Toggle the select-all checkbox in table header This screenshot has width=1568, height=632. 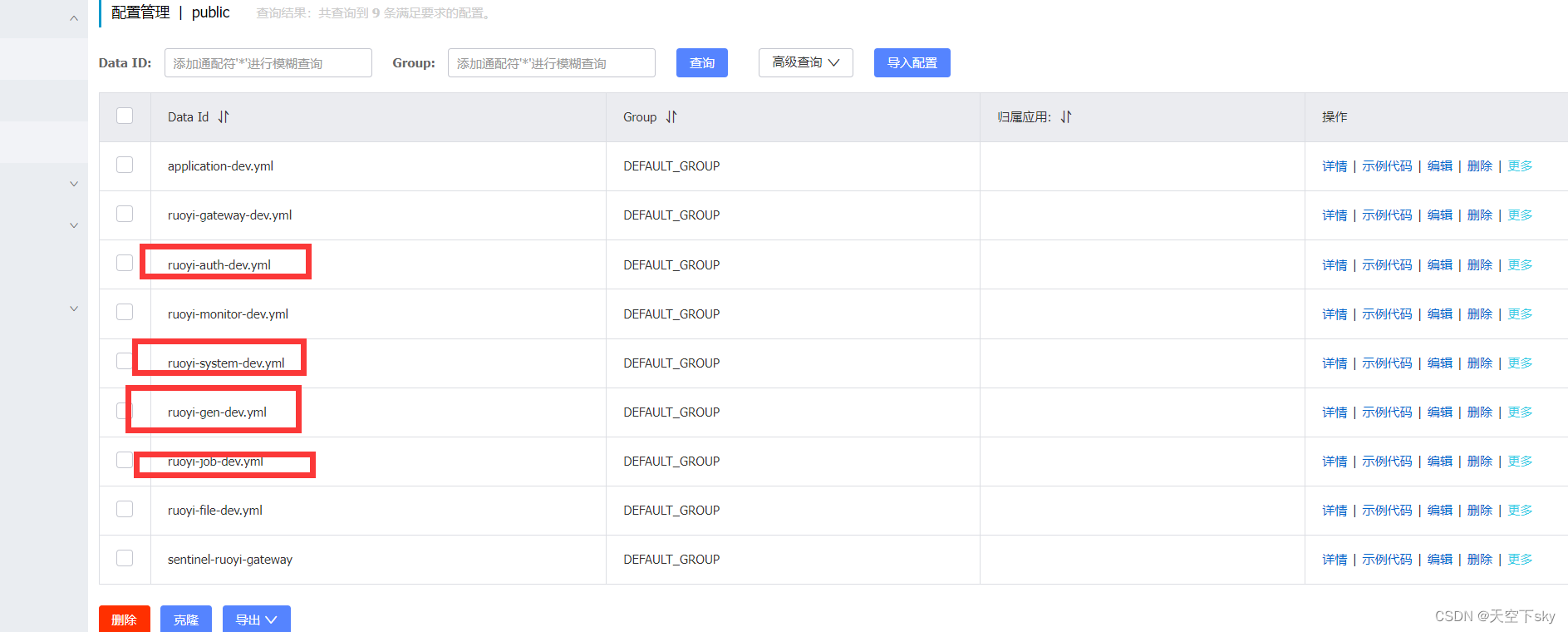pyautogui.click(x=125, y=116)
